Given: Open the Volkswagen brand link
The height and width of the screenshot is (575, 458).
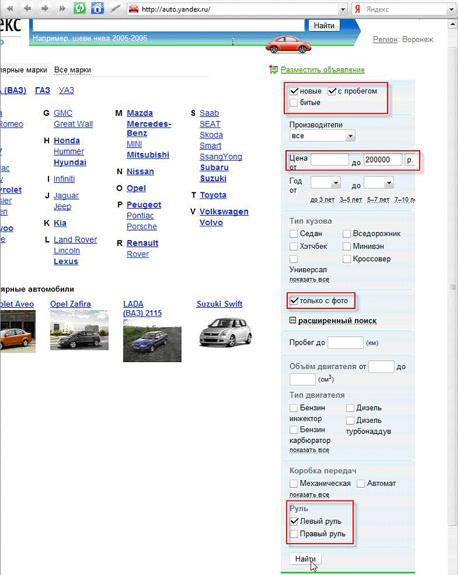Looking at the screenshot, I should pyautogui.click(x=224, y=212).
